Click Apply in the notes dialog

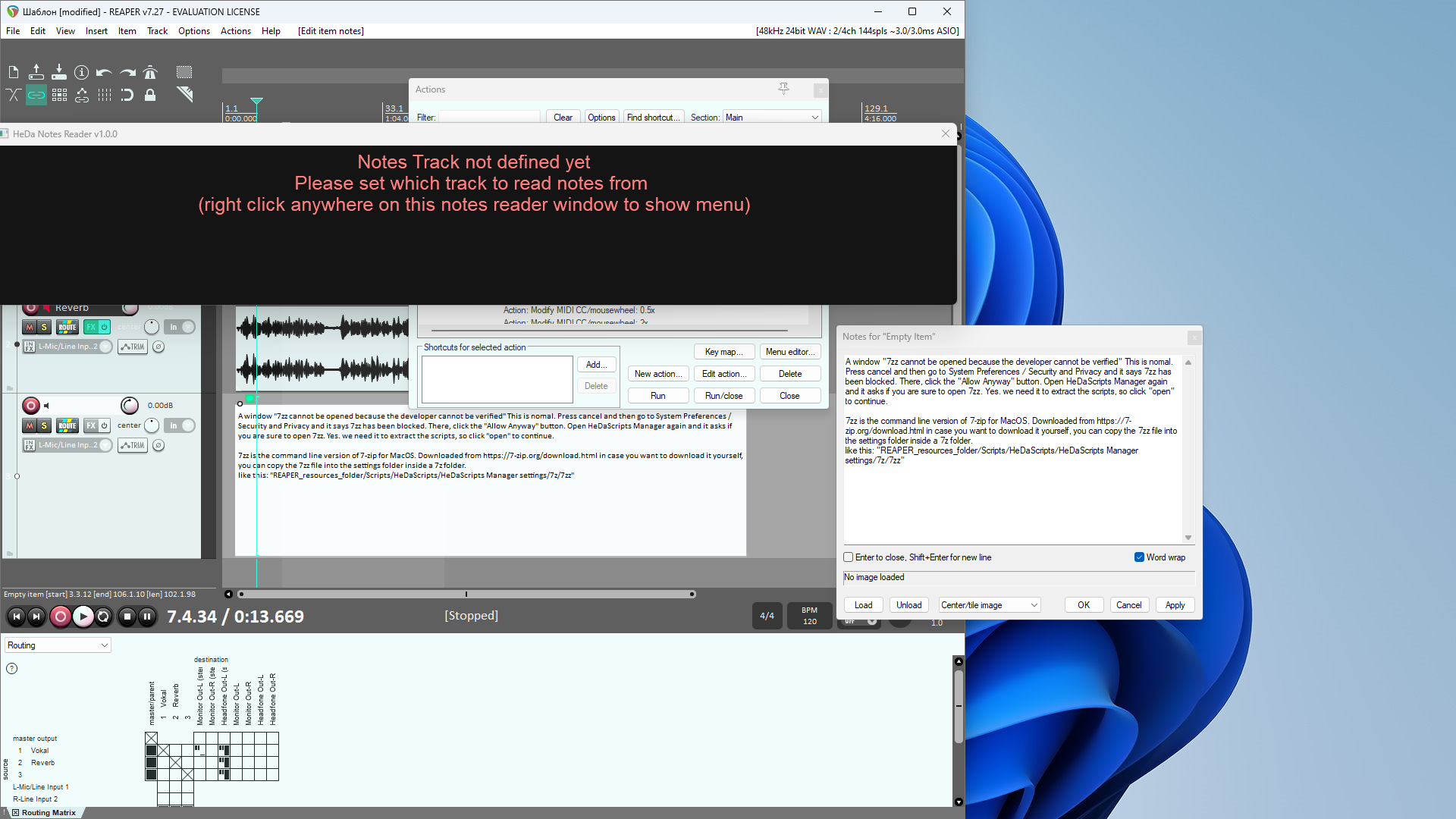point(1175,605)
